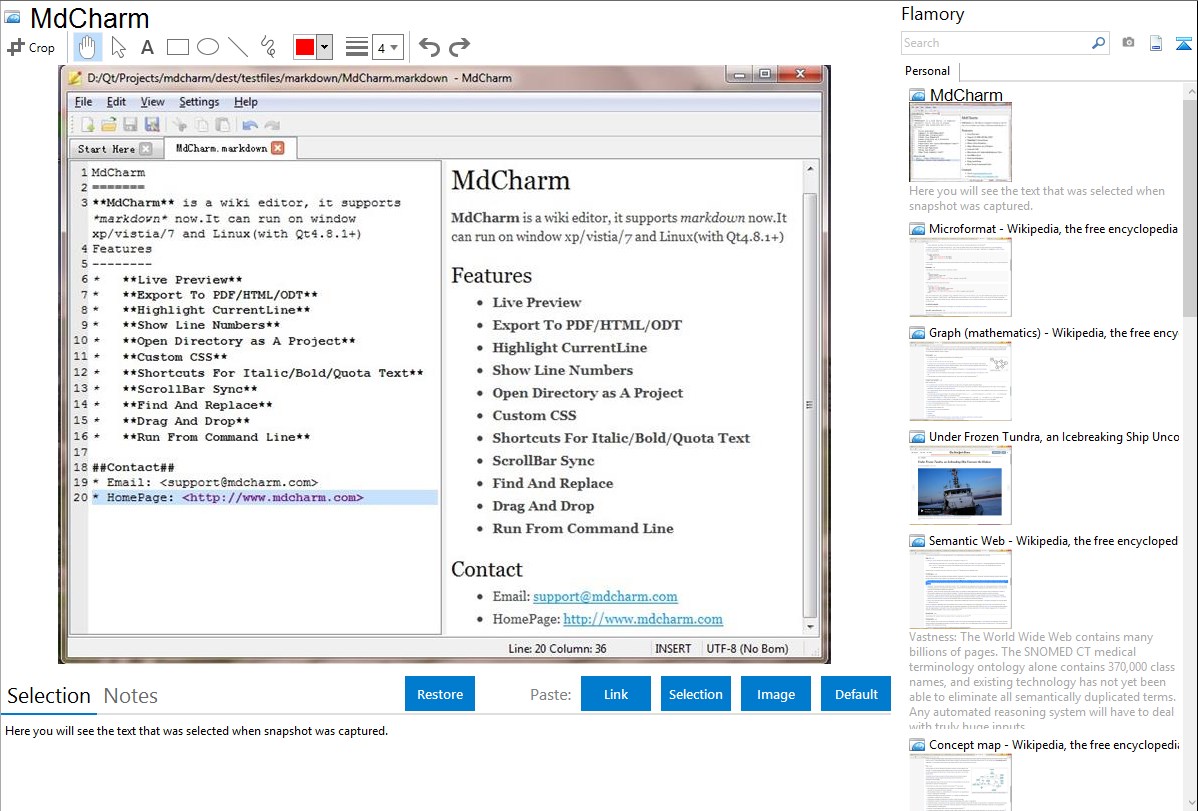Undo the last annotation

[x=429, y=47]
